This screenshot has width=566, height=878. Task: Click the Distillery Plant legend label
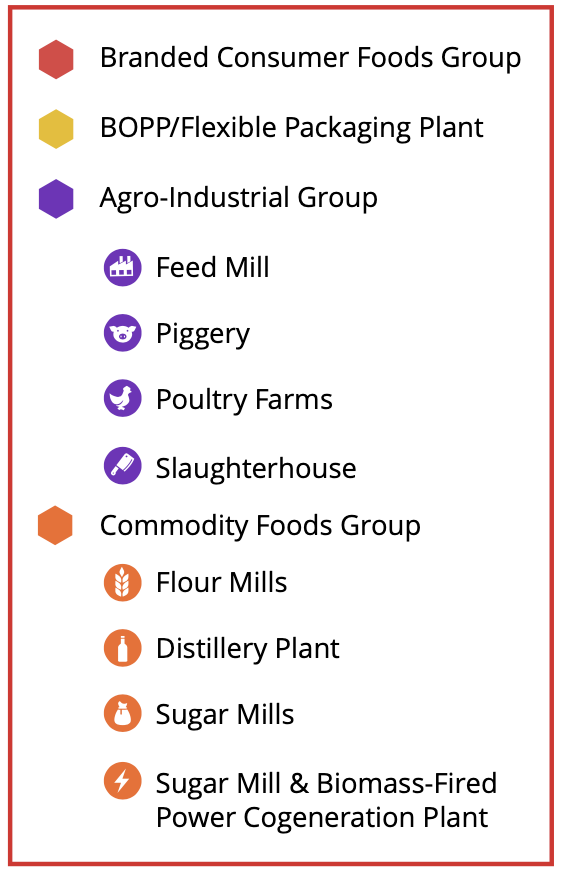(247, 648)
